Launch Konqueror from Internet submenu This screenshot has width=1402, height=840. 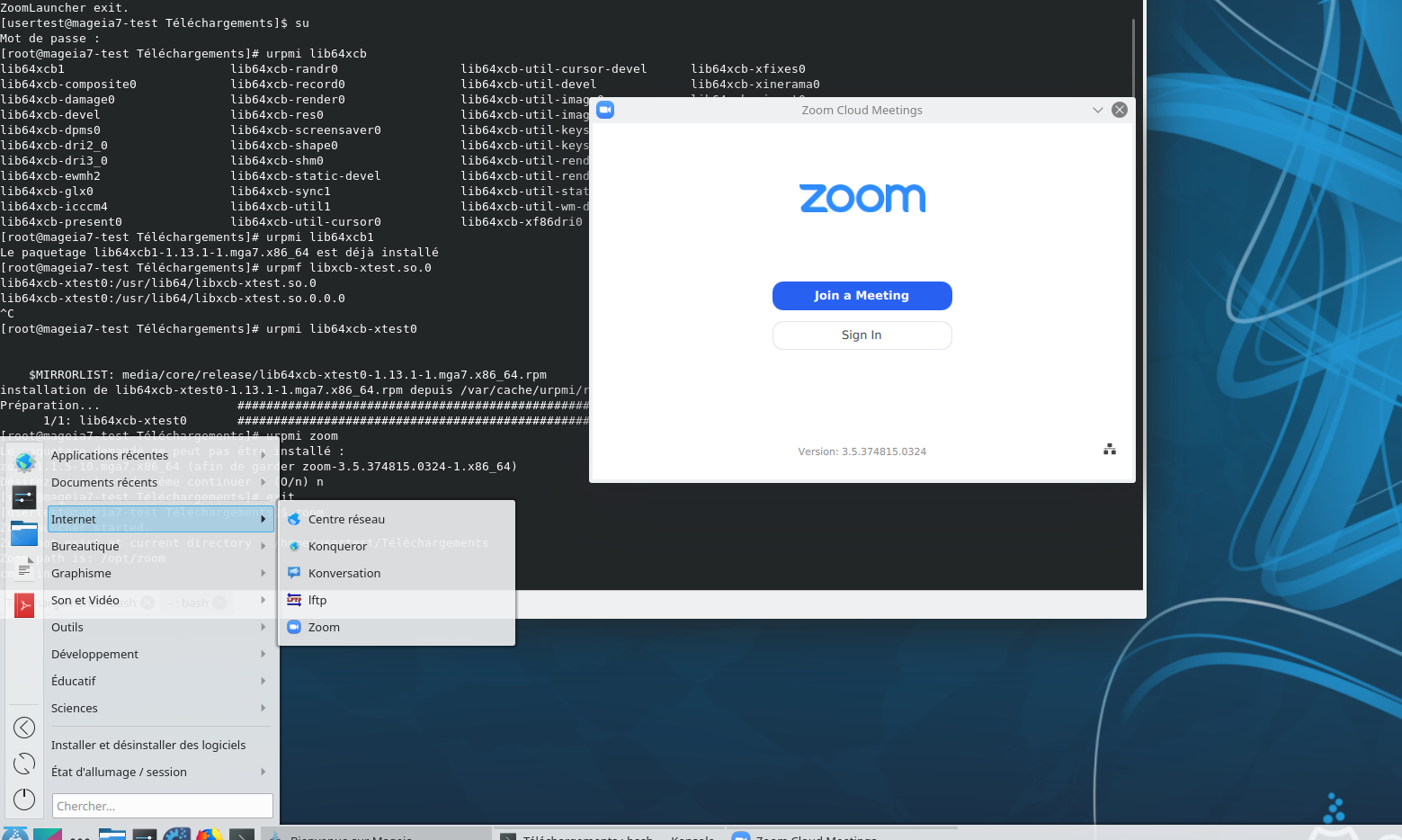(397, 546)
